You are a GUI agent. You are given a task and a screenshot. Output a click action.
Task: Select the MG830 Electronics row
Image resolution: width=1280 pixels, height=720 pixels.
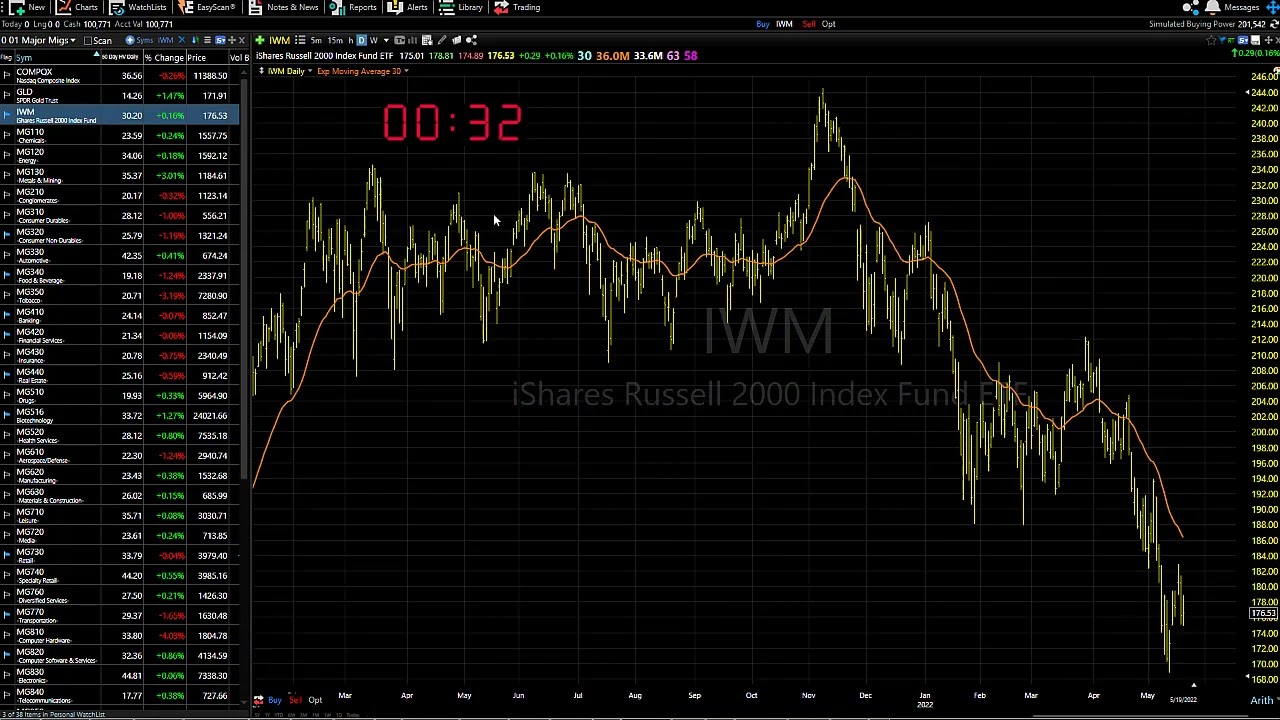(120, 676)
